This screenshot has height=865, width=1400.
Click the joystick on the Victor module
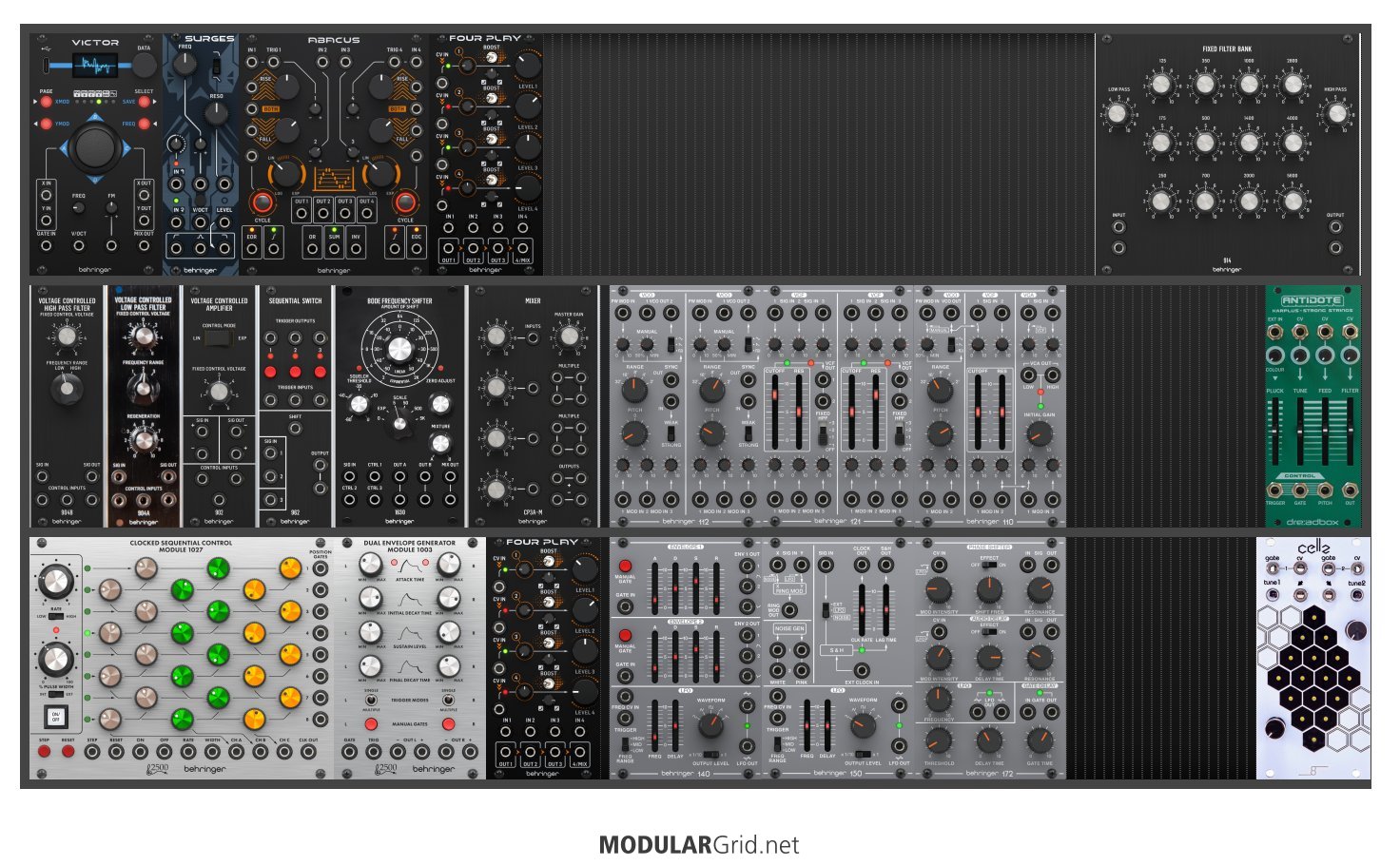coord(94,147)
